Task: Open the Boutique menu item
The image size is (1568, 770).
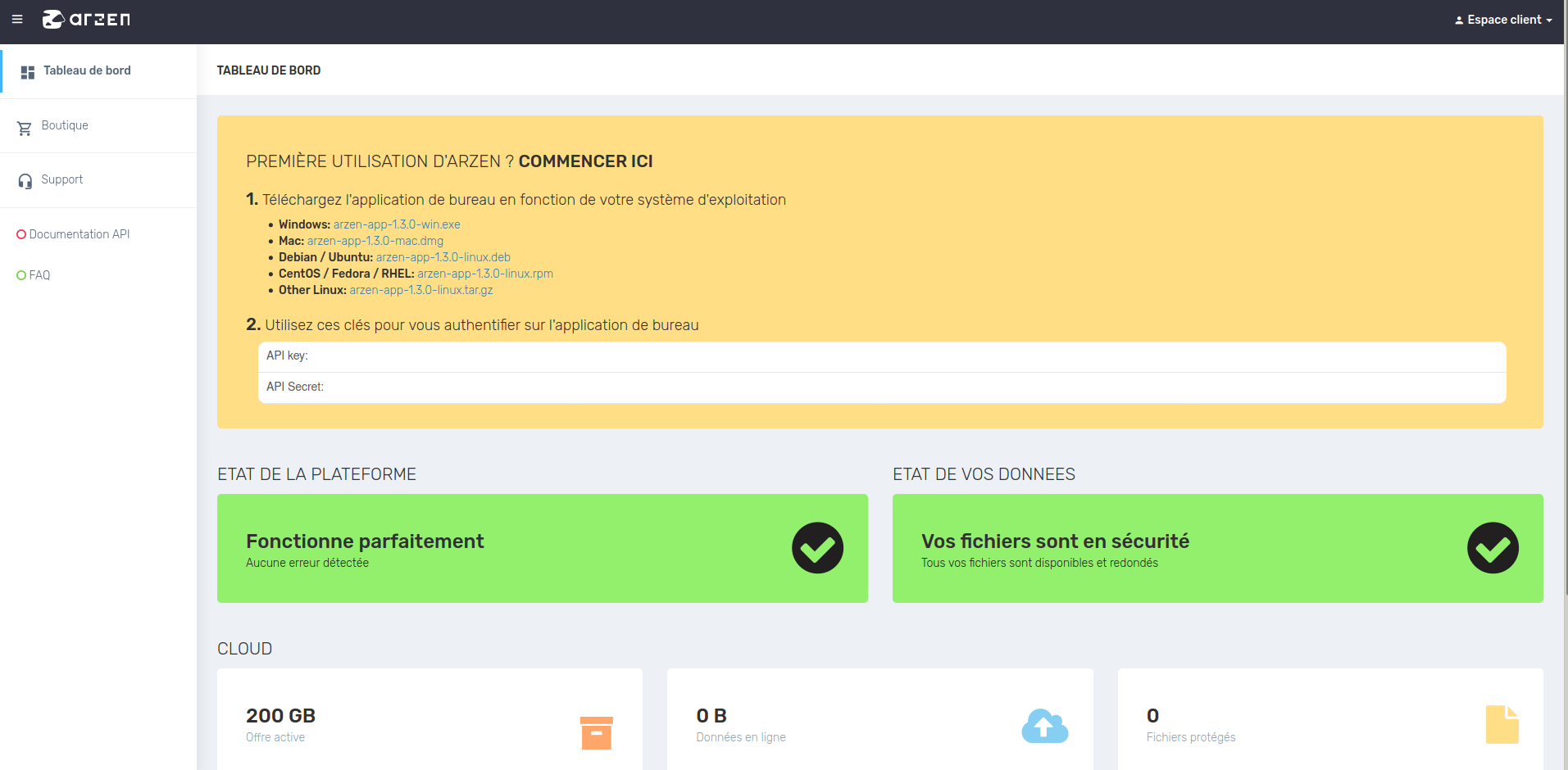Action: (98, 126)
